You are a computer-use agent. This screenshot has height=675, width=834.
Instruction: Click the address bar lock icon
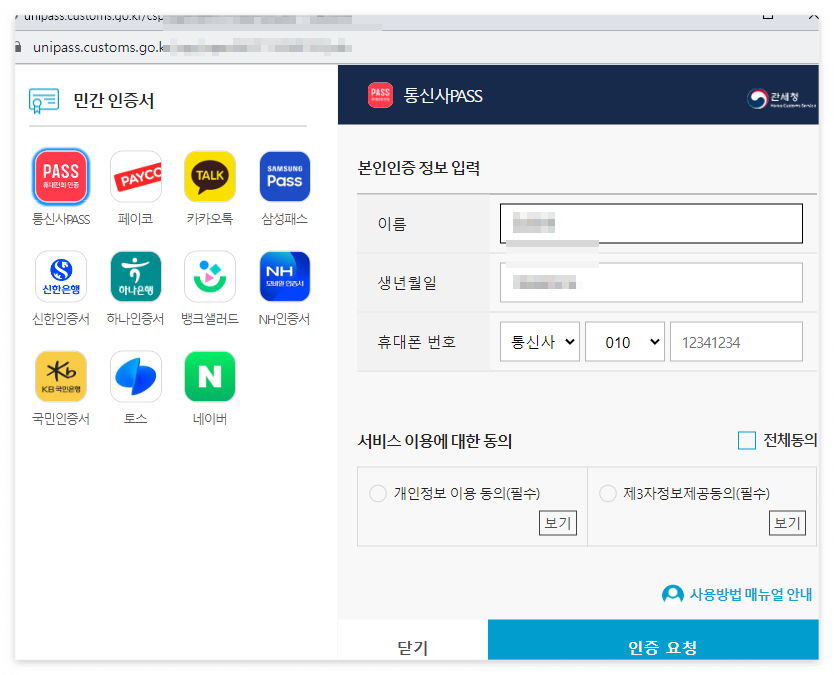(x=18, y=47)
